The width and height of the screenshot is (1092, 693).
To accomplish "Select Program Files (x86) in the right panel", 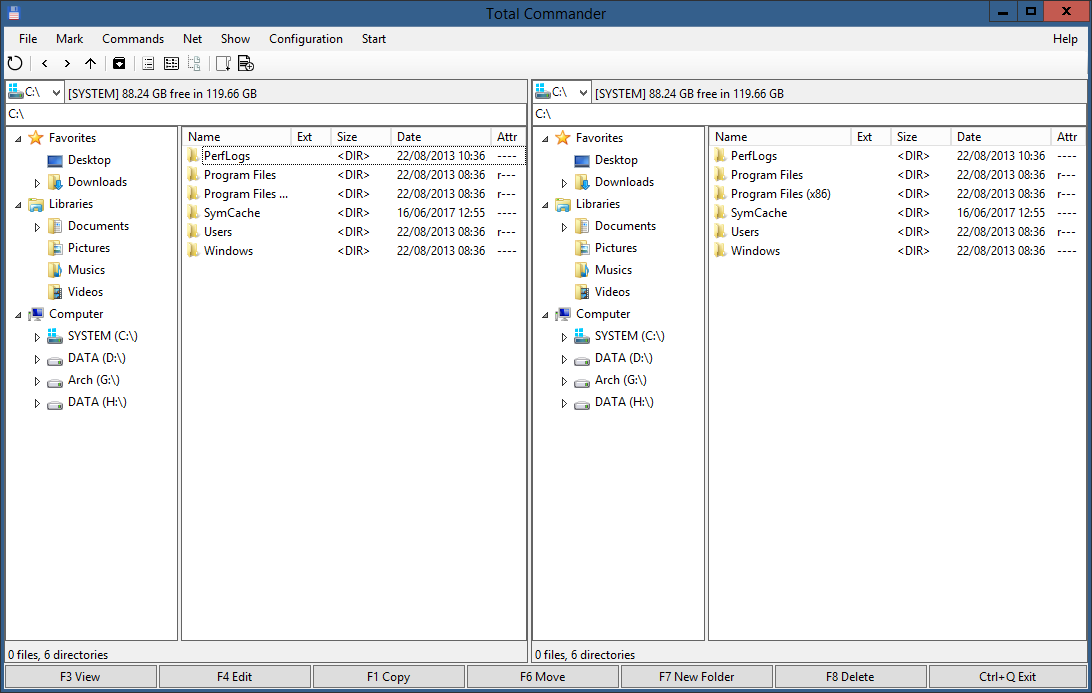I will point(780,194).
